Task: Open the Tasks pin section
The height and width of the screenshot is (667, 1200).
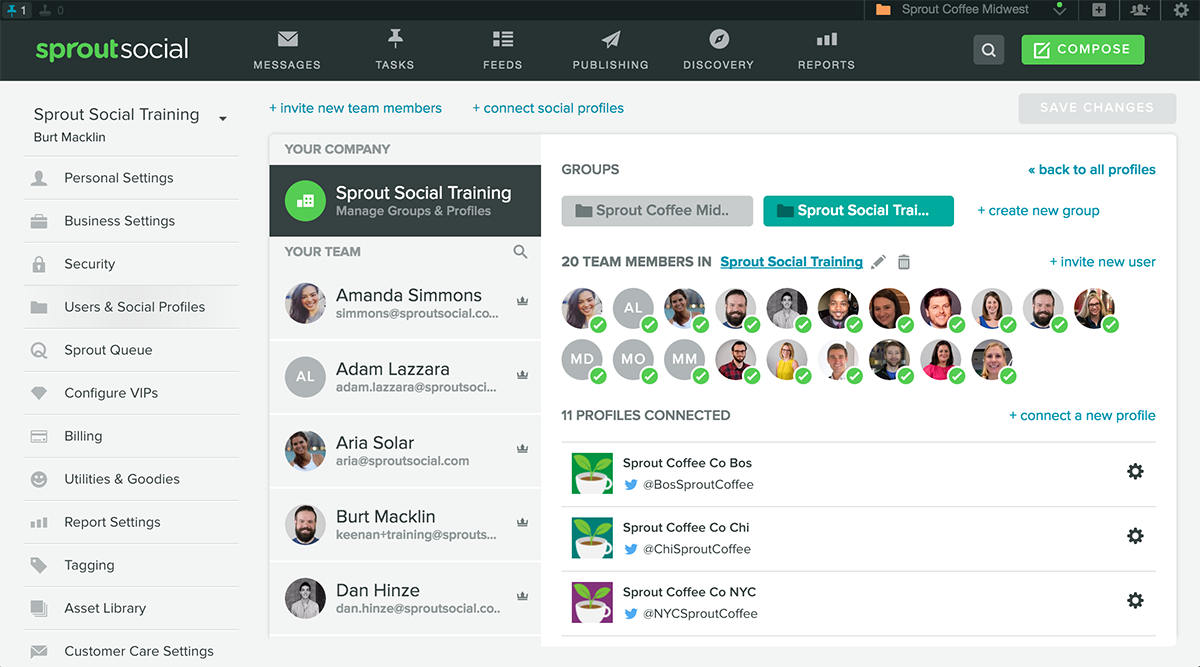Action: point(394,48)
